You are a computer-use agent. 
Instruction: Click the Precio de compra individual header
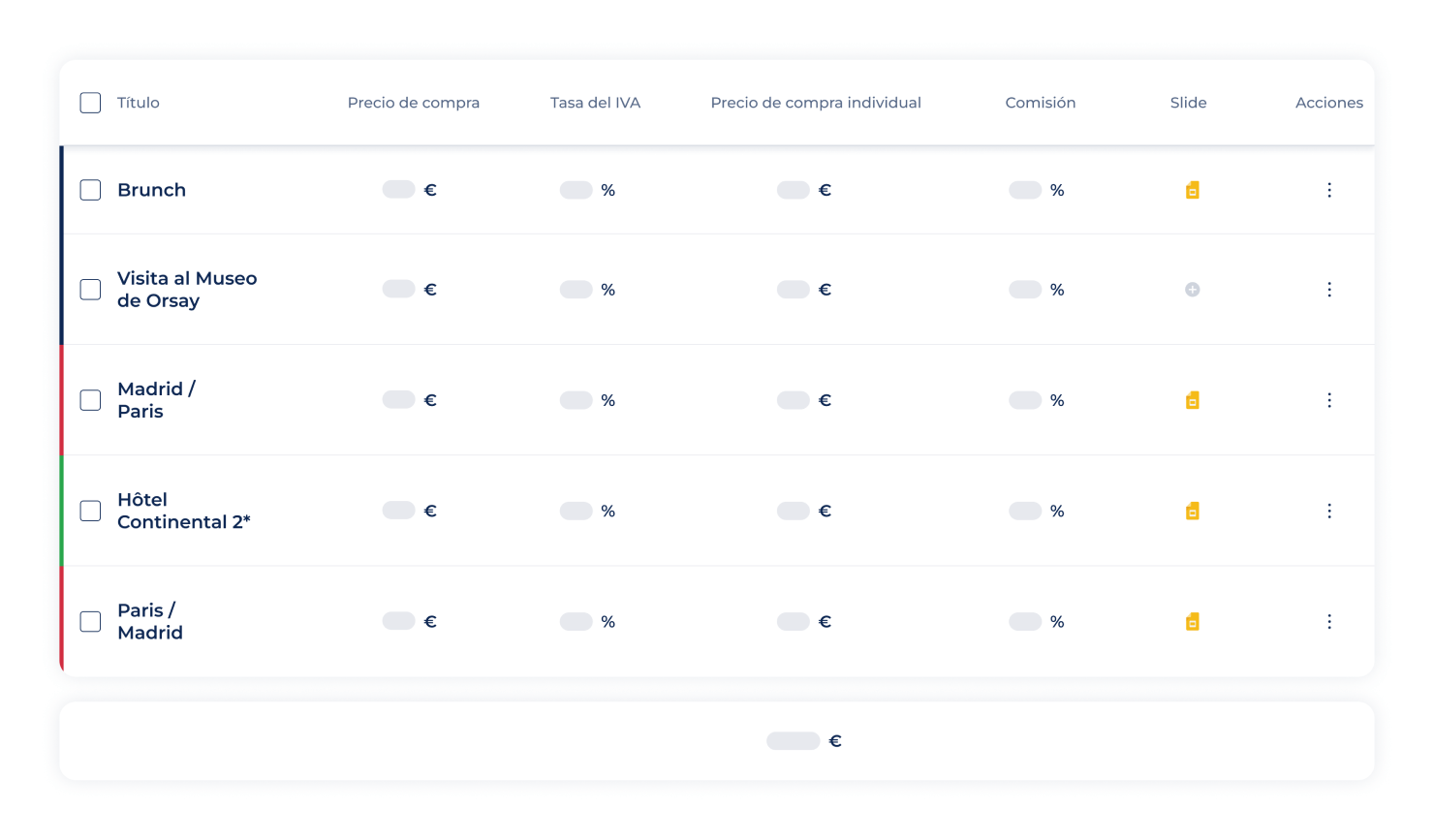tap(816, 103)
